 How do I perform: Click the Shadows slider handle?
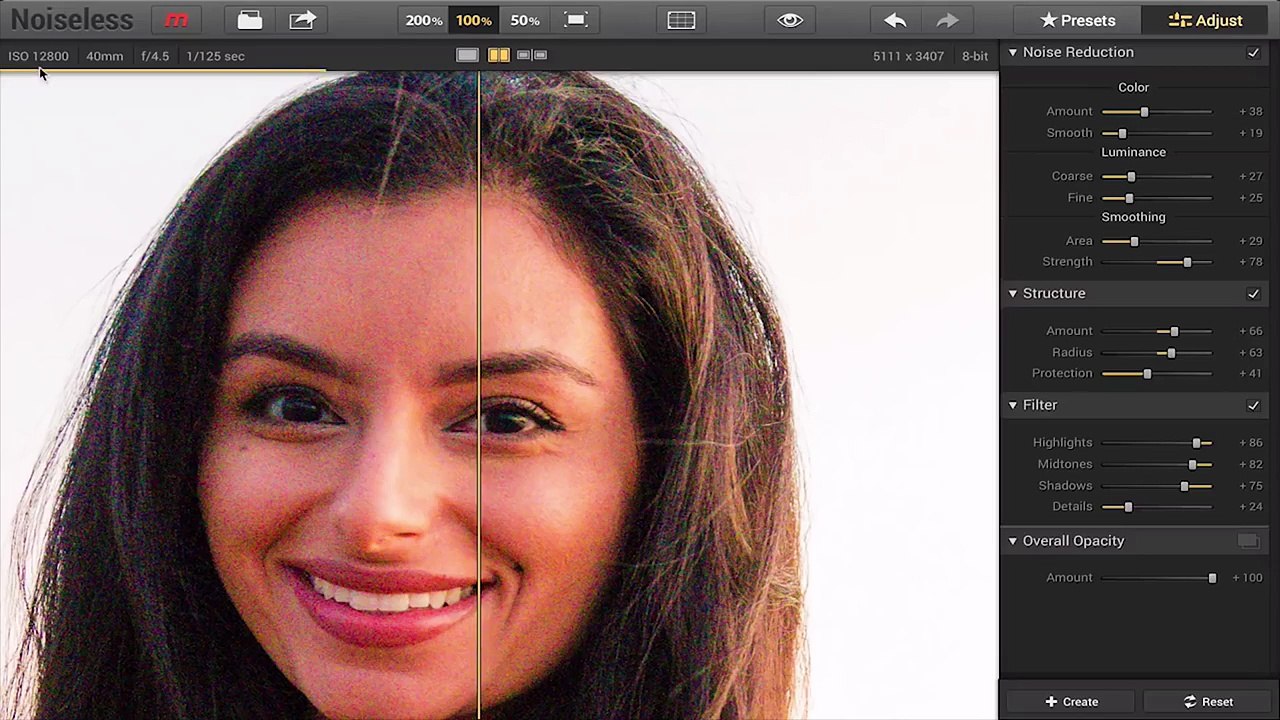(1184, 486)
